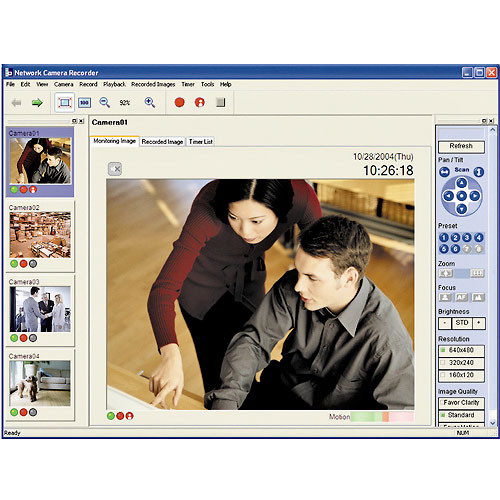Go to camera Preset 6
The image size is (500, 500).
click(x=455, y=249)
